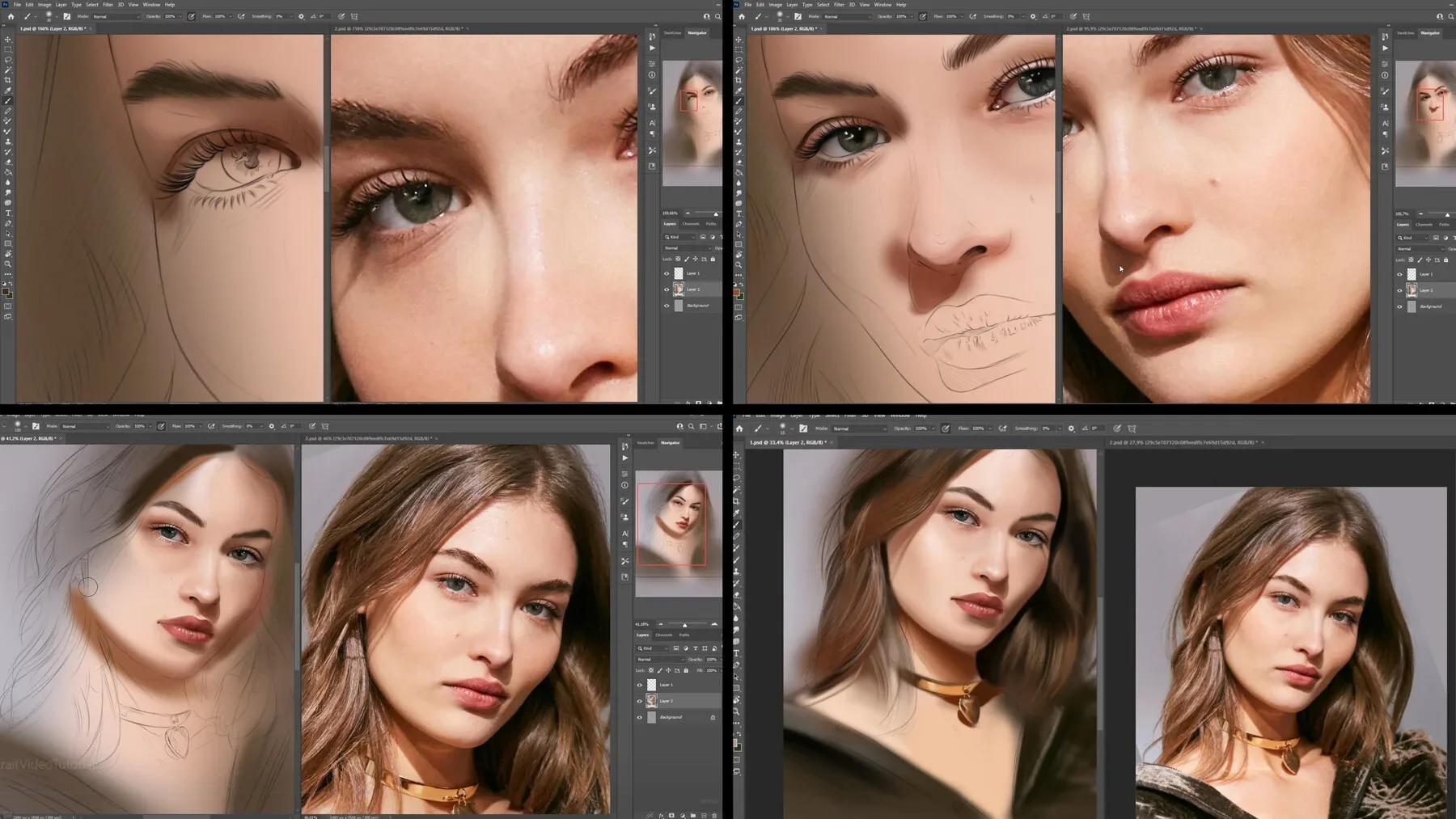Viewport: 1456px width, 819px height.
Task: Activate 2.psd document tab in top-right window
Action: point(1131,29)
